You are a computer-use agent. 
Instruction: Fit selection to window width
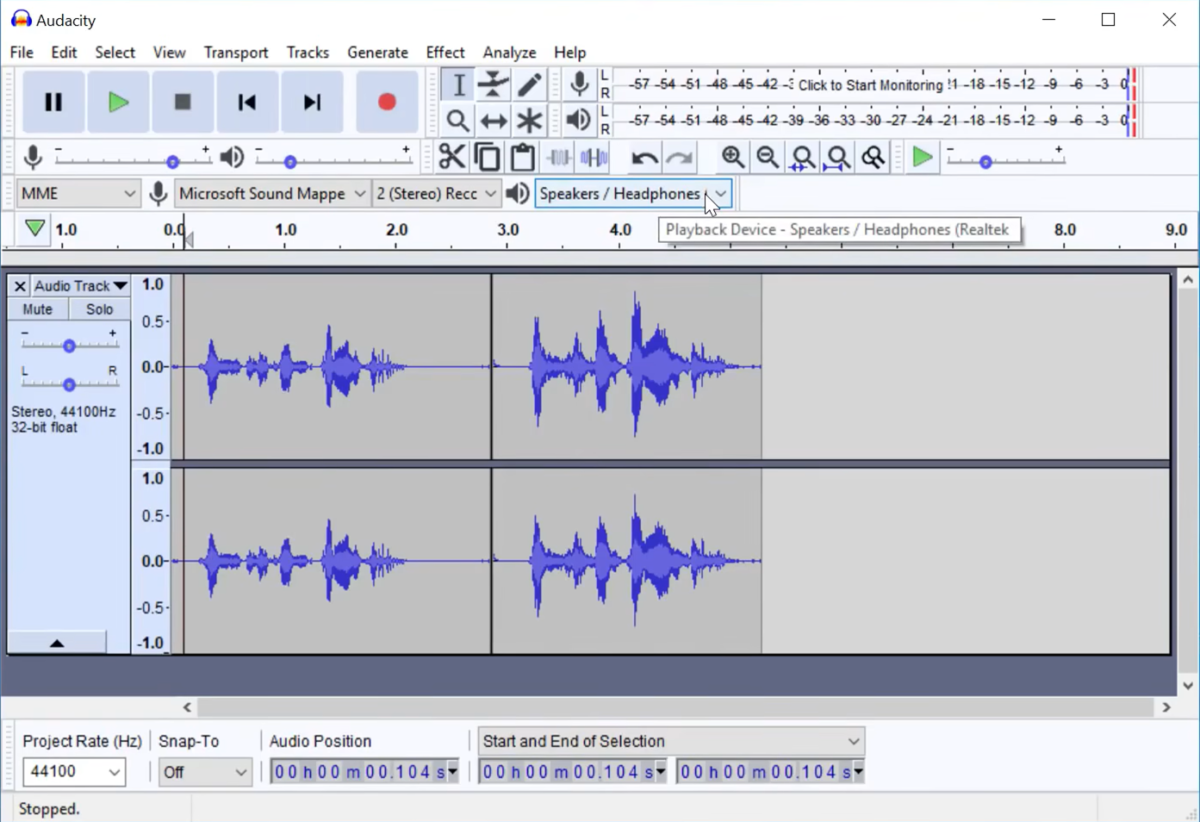803,157
